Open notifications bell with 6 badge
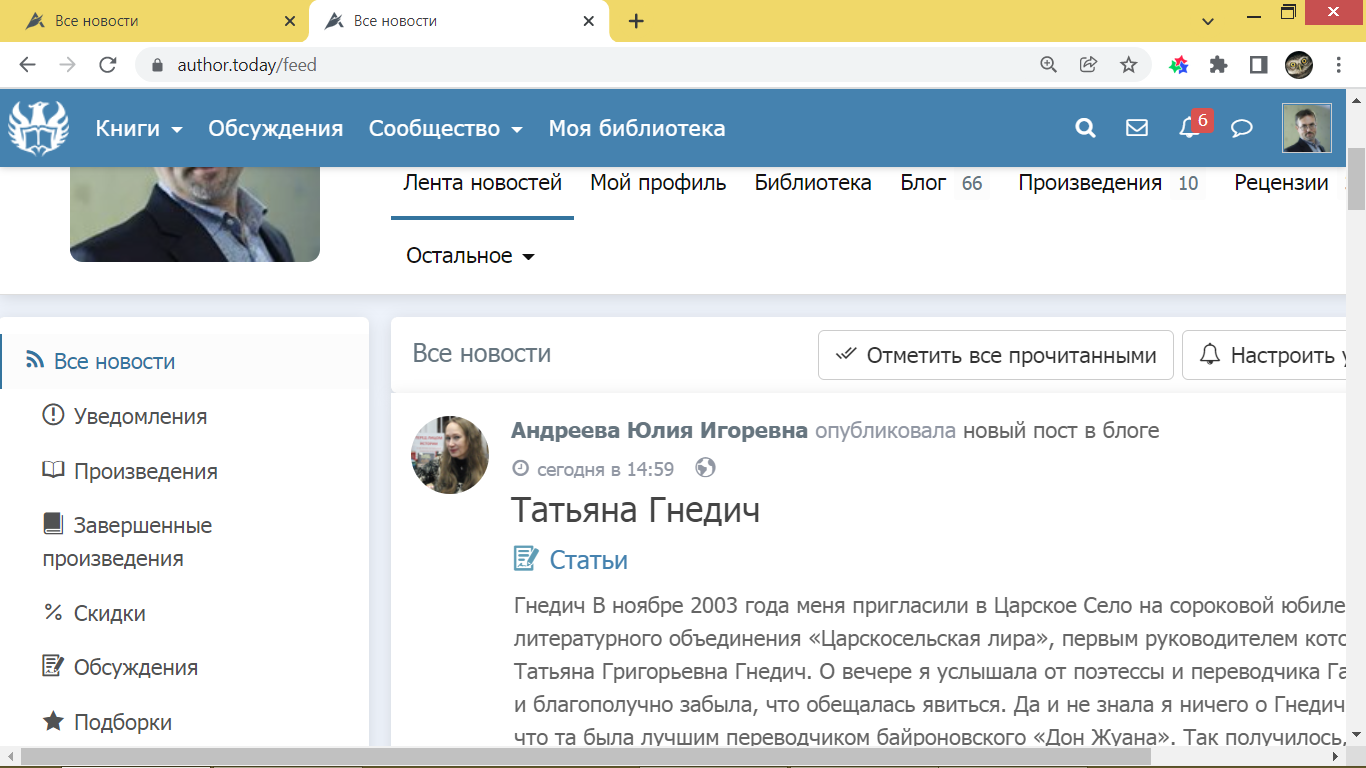The height and width of the screenshot is (768, 1366). pyautogui.click(x=1189, y=128)
